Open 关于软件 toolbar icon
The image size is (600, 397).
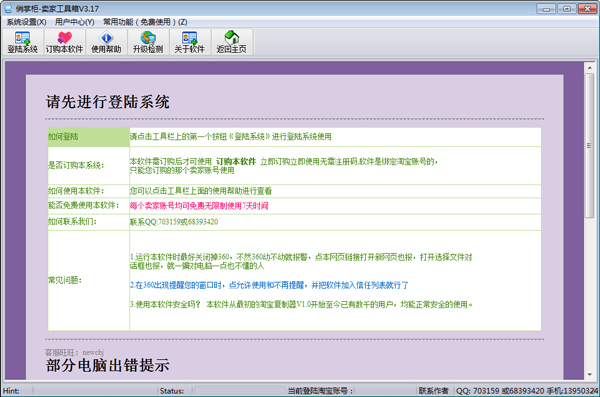point(189,42)
